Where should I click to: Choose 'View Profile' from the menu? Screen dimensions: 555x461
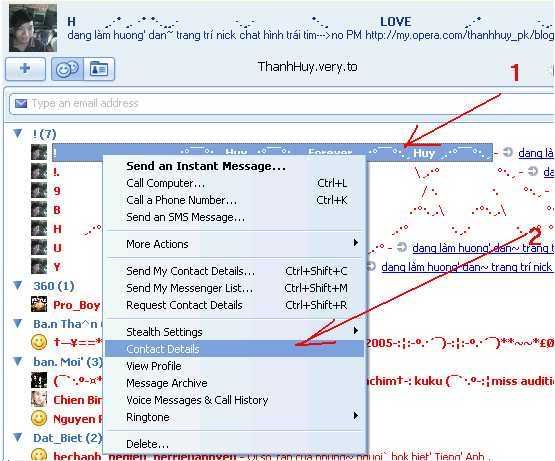234,366
